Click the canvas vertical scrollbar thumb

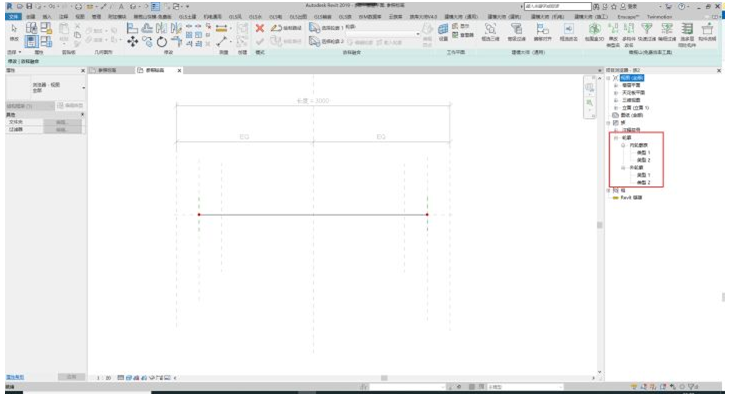599,225
